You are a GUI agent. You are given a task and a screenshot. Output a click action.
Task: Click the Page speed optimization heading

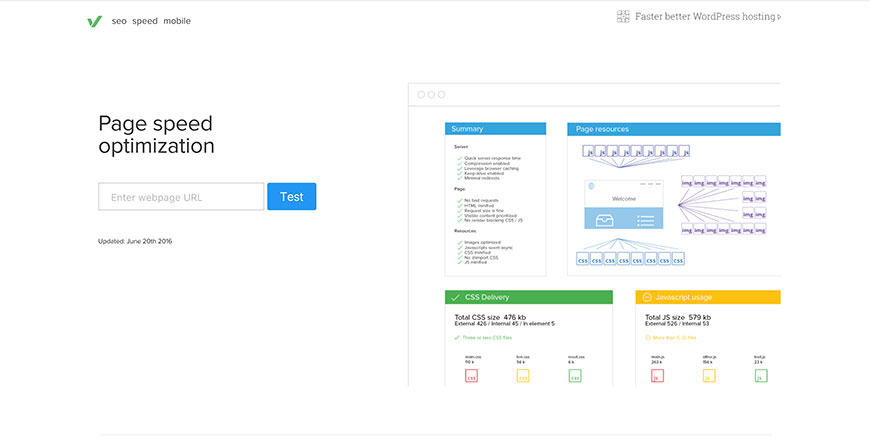click(156, 135)
